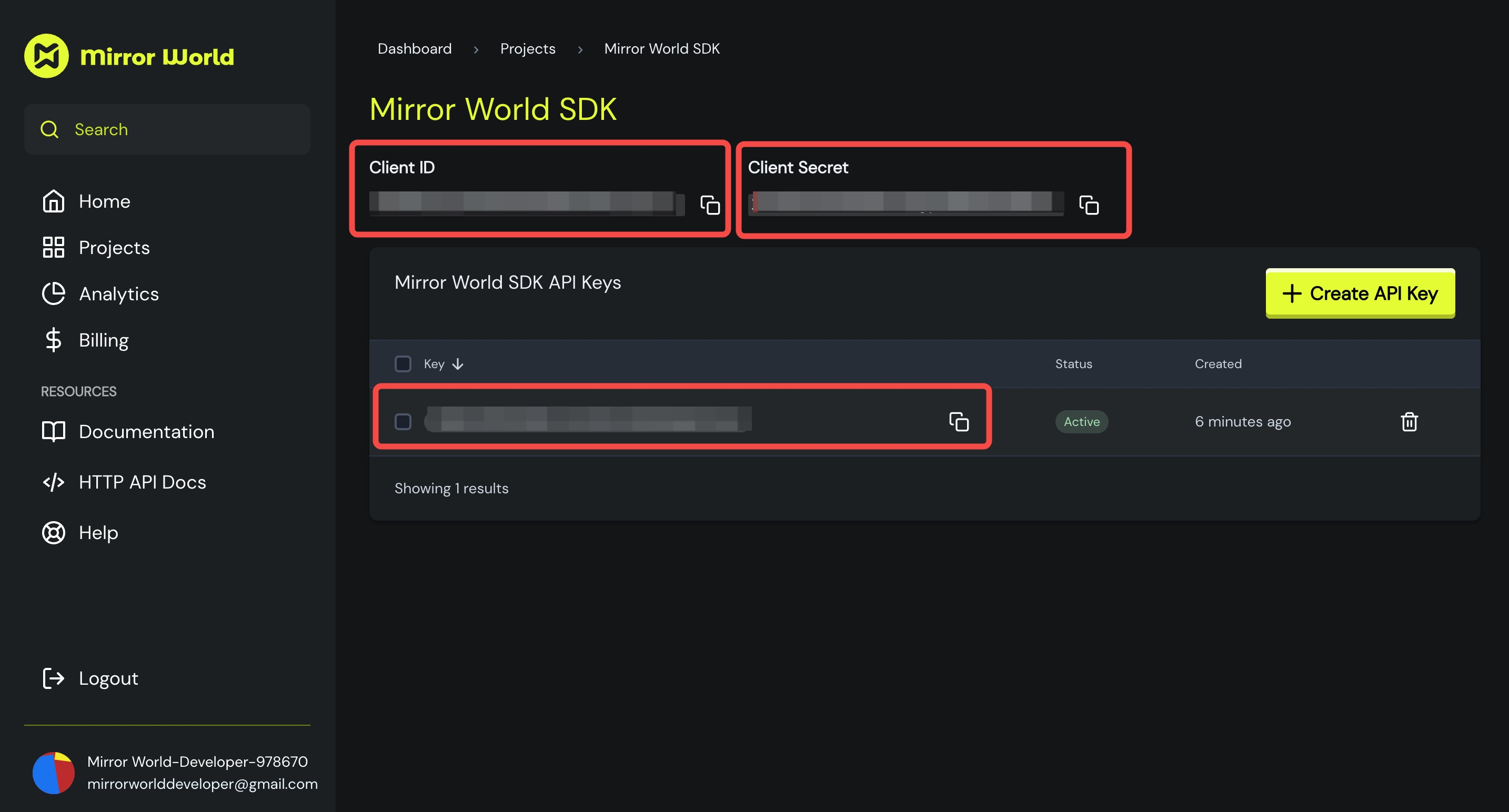Click the Create API Key button
Image resolution: width=1509 pixels, height=812 pixels.
[x=1360, y=293]
